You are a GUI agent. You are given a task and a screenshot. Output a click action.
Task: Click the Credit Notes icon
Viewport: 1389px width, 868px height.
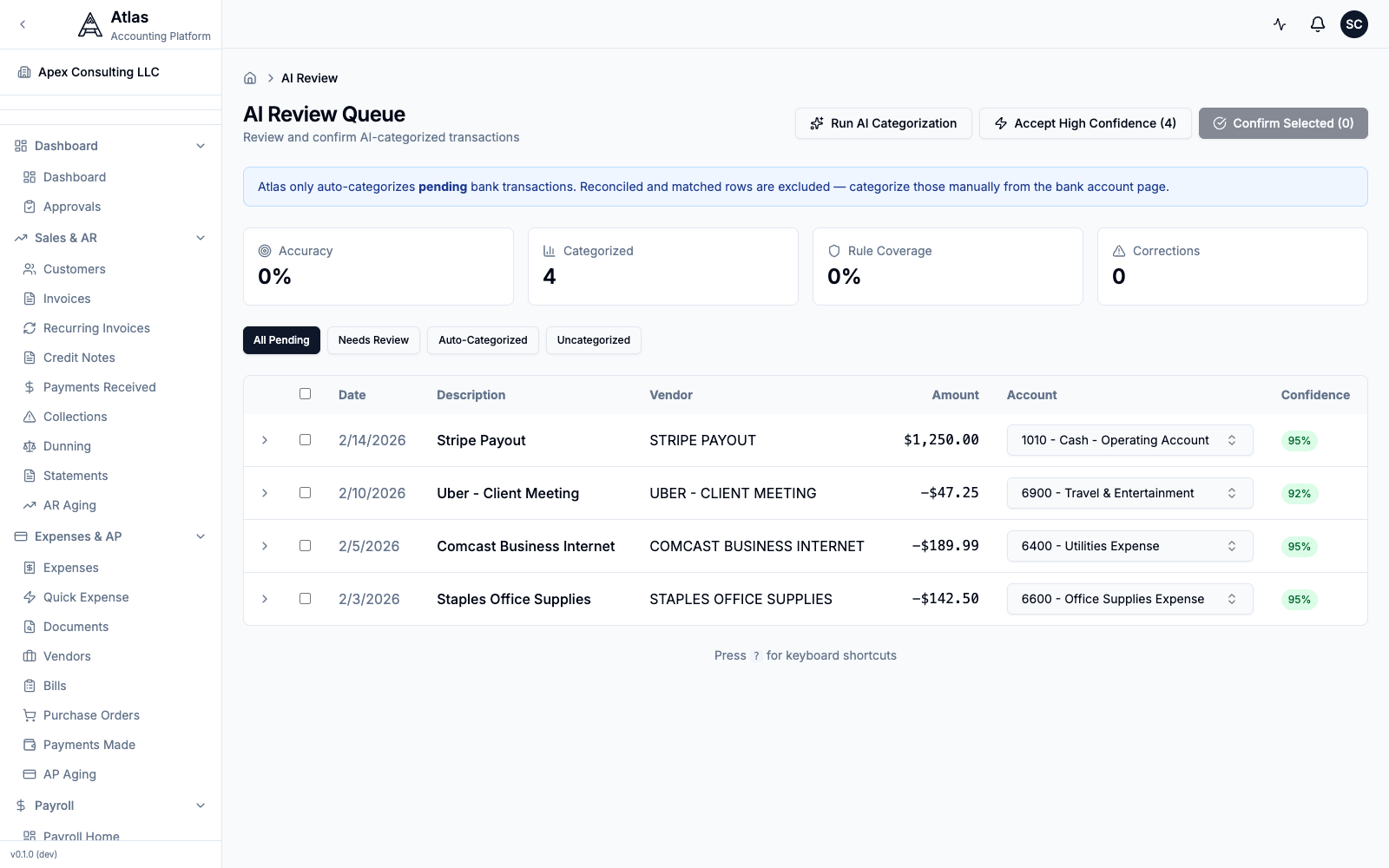point(30,358)
